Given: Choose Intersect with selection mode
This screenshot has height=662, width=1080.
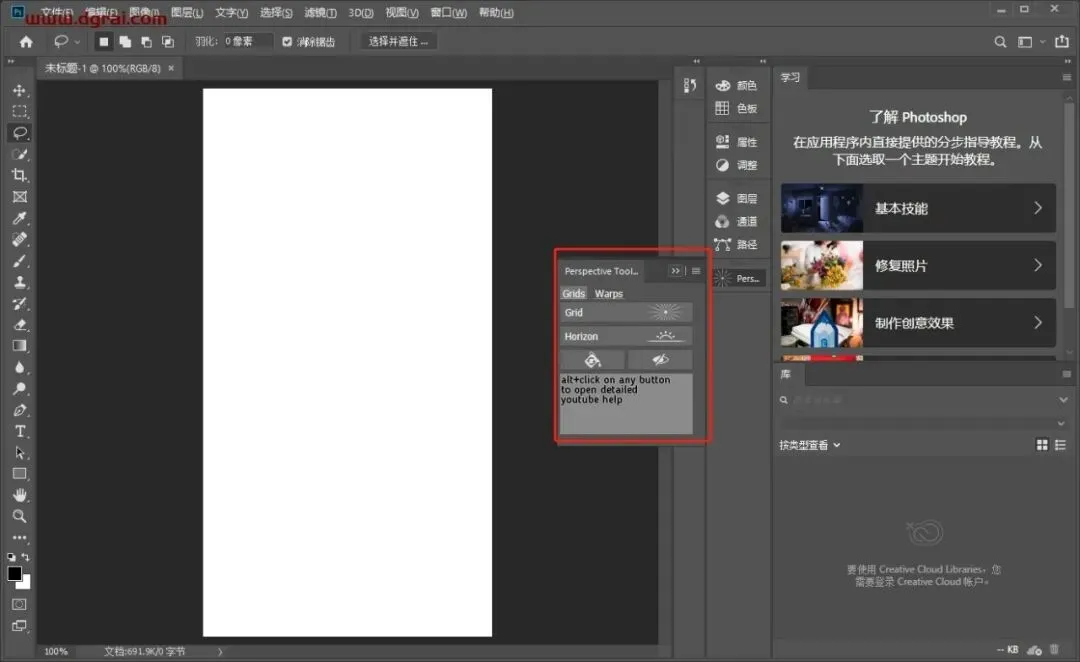Looking at the screenshot, I should tap(167, 42).
